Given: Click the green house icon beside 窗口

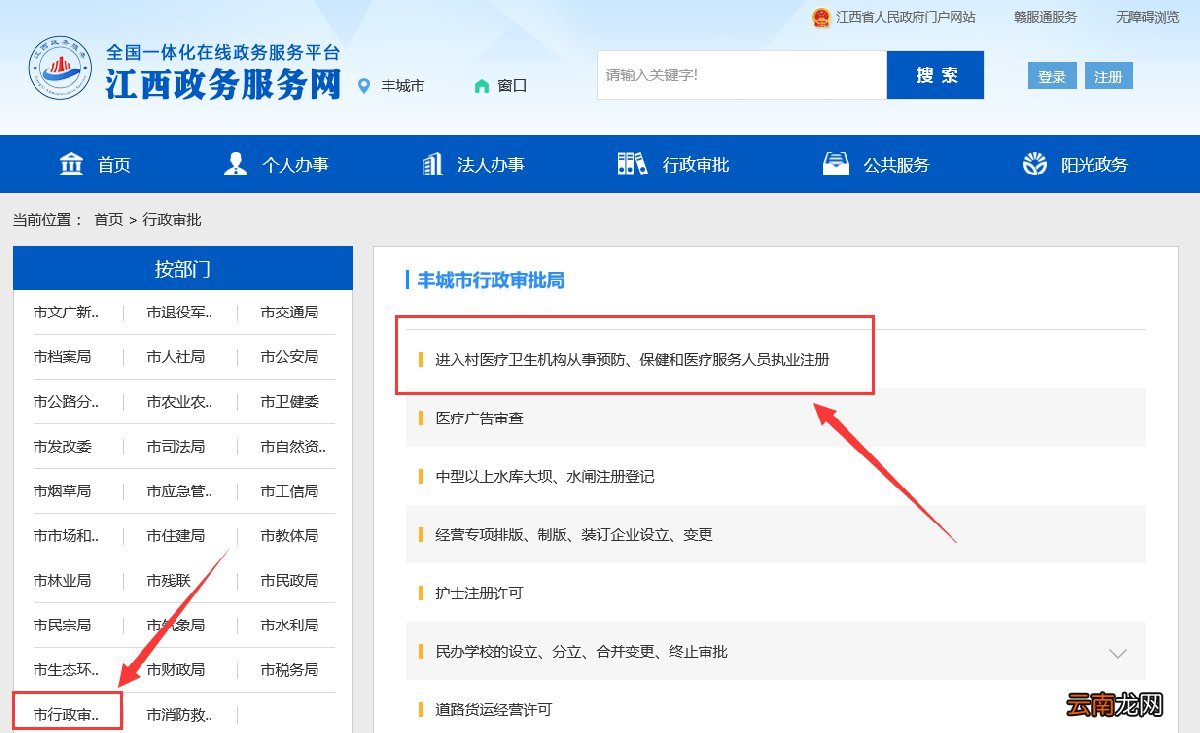Looking at the screenshot, I should pos(482,86).
